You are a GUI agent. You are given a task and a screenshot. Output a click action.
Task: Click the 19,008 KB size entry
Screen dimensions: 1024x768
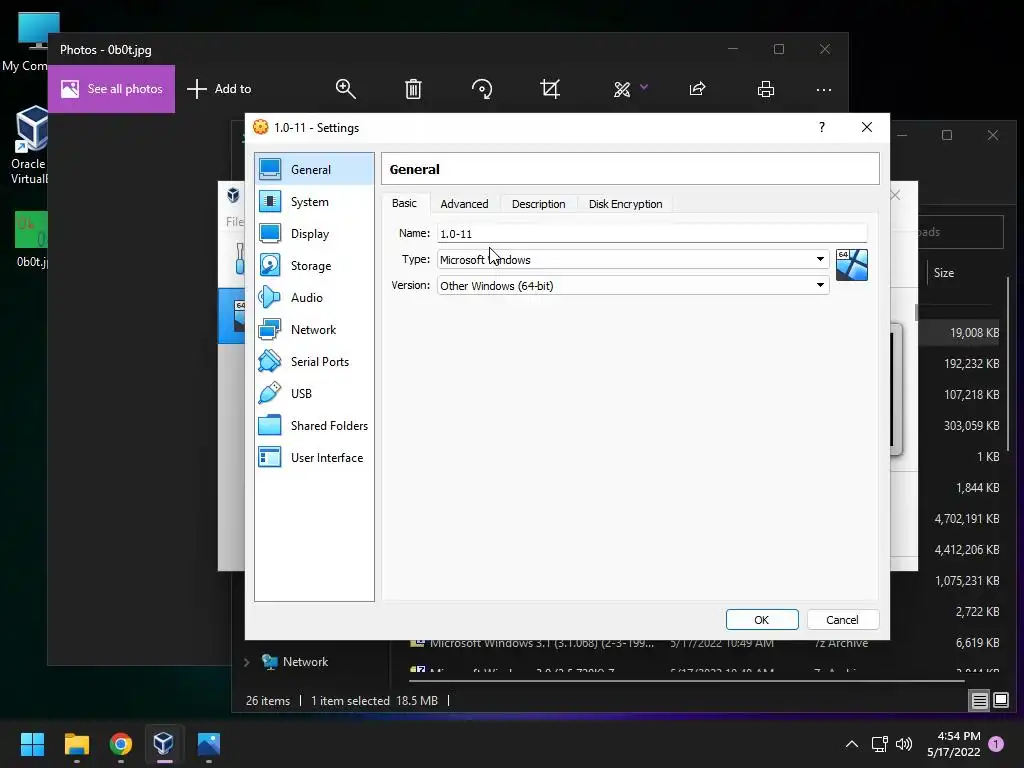point(974,333)
